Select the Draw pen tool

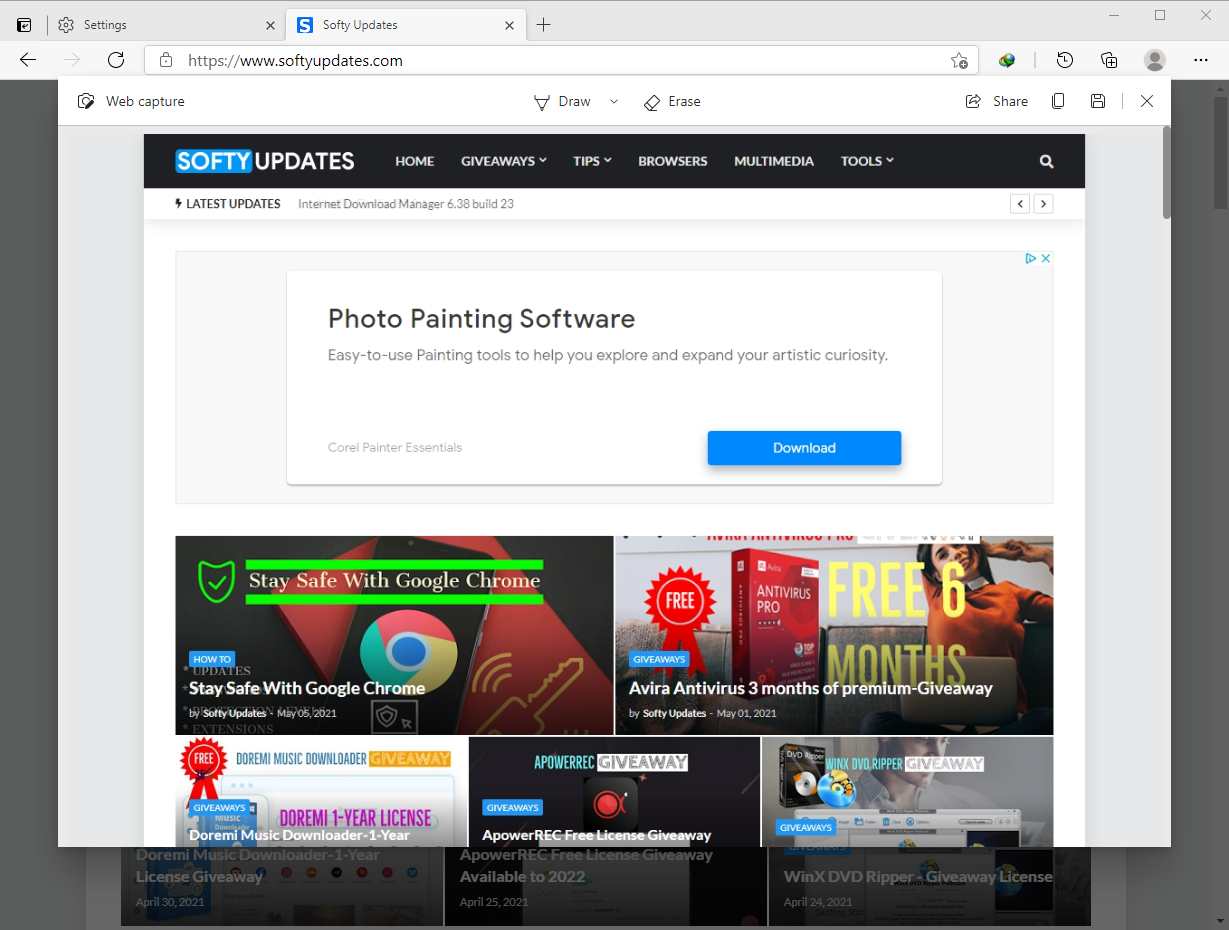[x=562, y=101]
